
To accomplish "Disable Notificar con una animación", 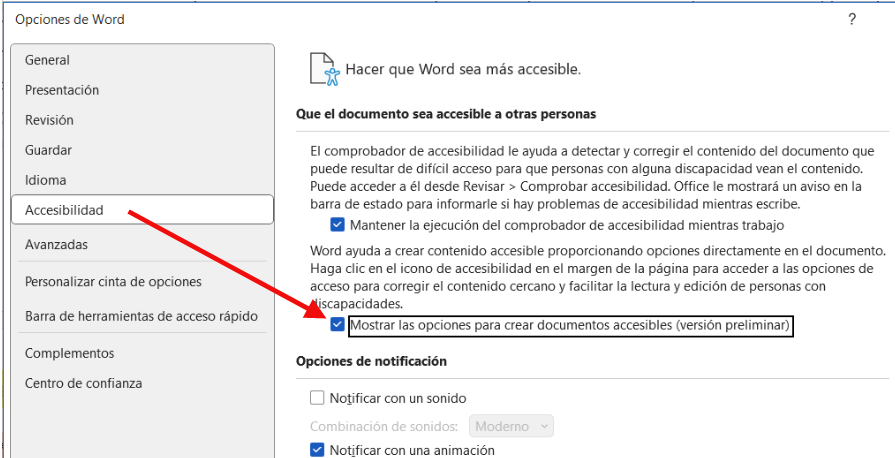I will coord(317,450).
